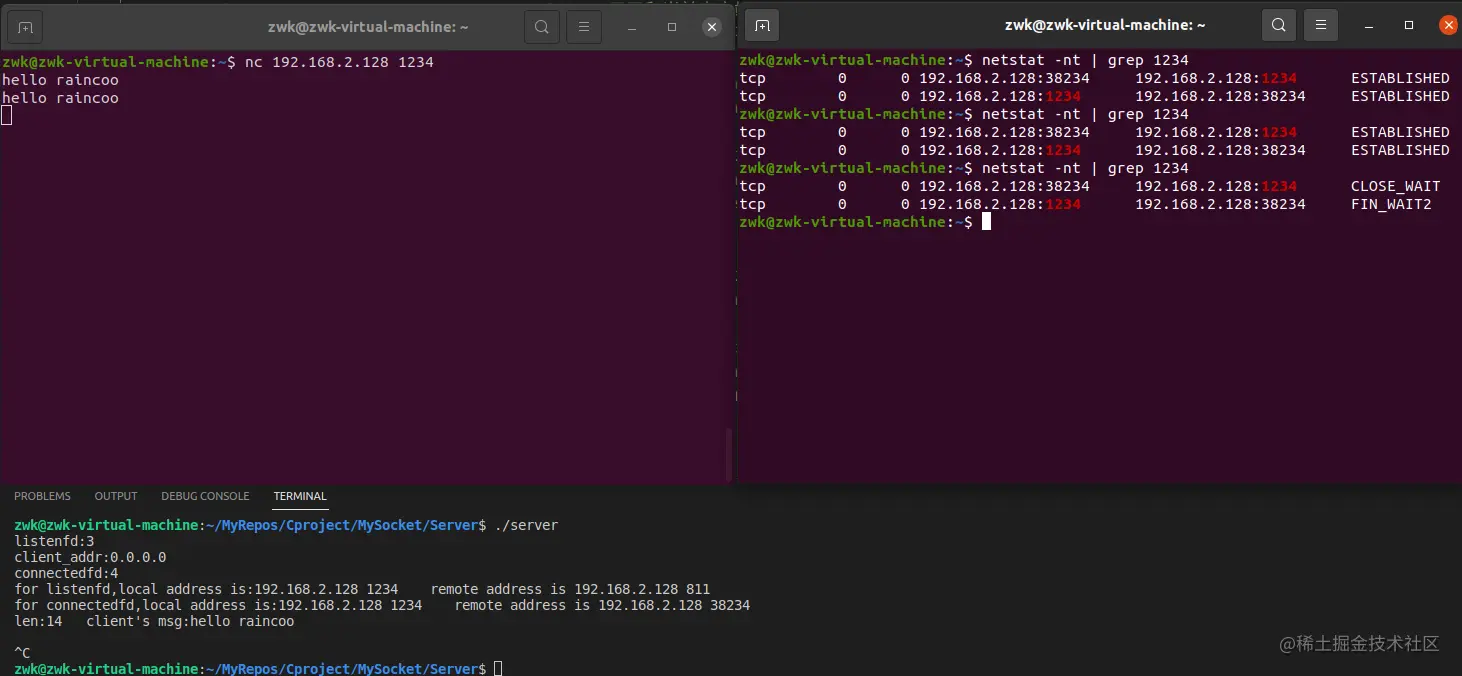
Task: Click the 'client_addr:0.0.0.0' output line
Action: point(90,557)
